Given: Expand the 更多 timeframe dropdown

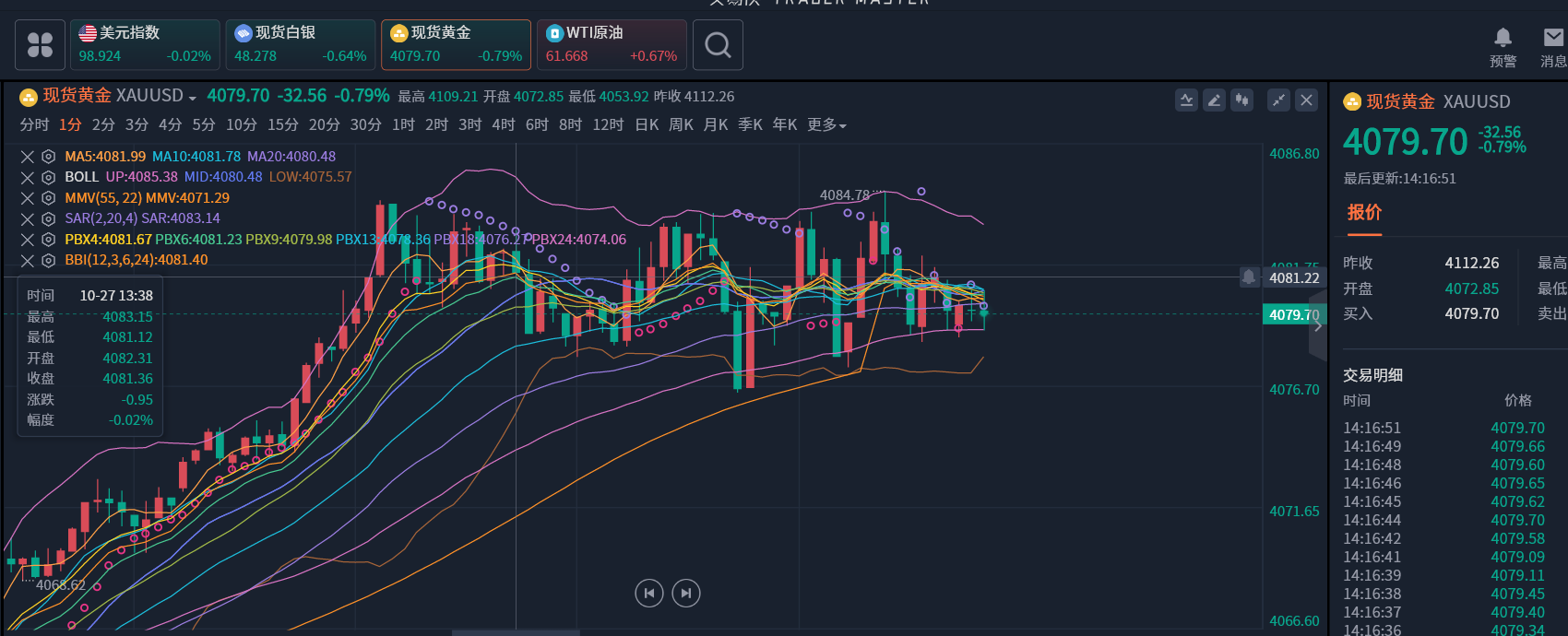Looking at the screenshot, I should (826, 125).
